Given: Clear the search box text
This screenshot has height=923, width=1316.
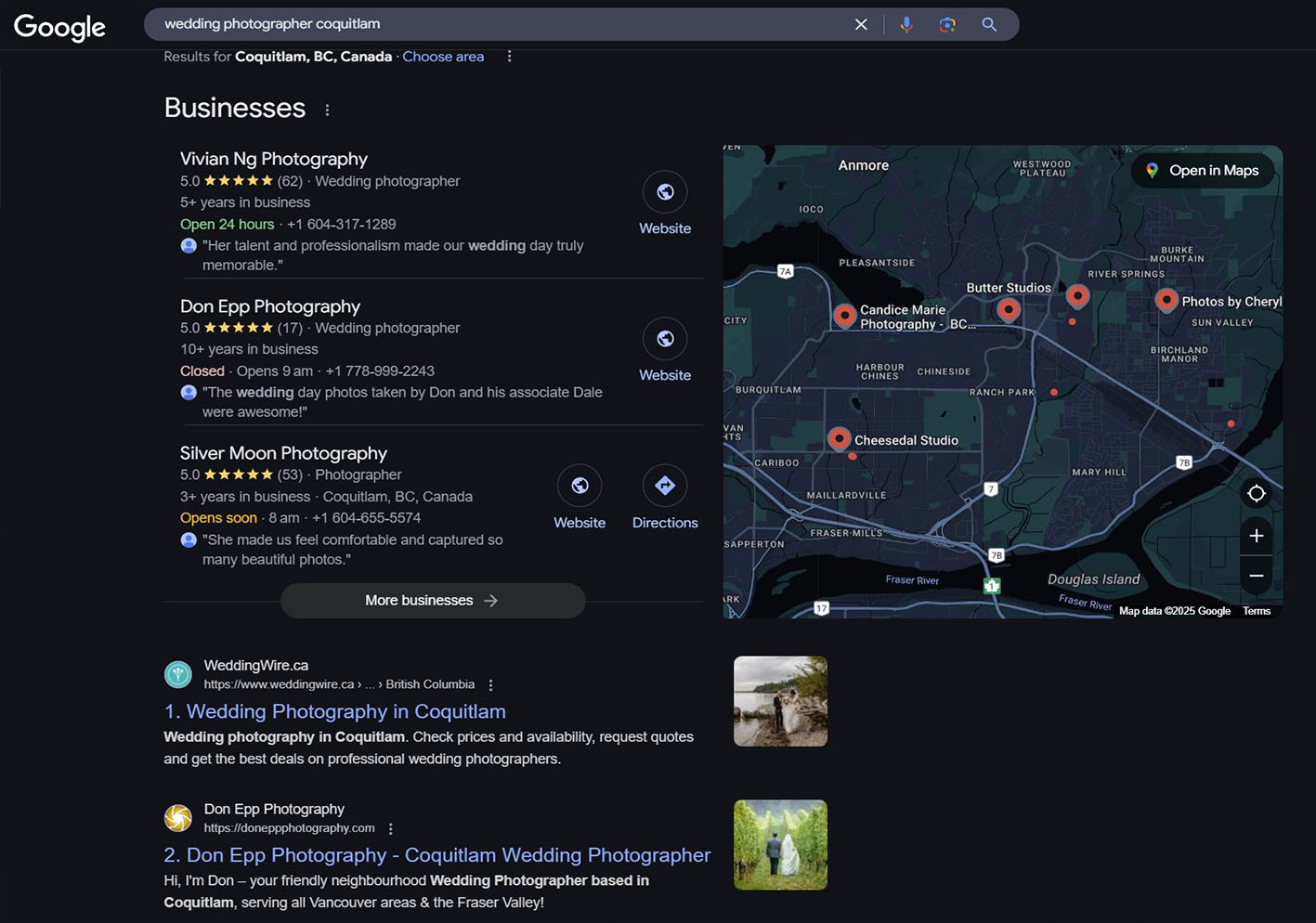Looking at the screenshot, I should [861, 24].
